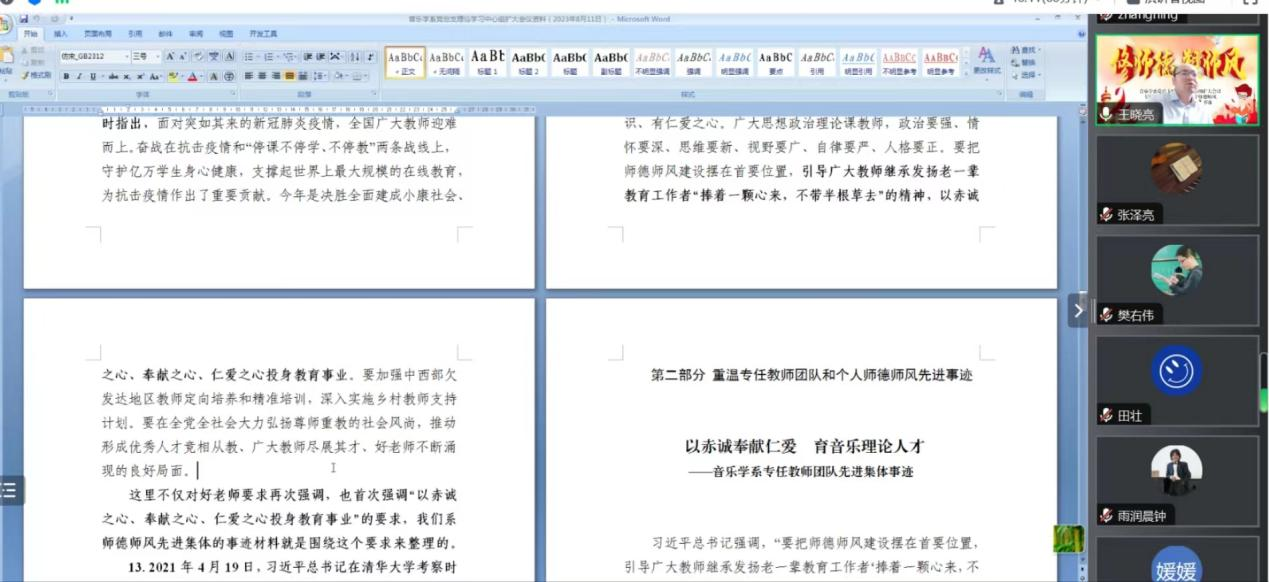This screenshot has height=582, width=1269.
Task: Switch to the Insert ribbon tab
Action: pyautogui.click(x=61, y=33)
